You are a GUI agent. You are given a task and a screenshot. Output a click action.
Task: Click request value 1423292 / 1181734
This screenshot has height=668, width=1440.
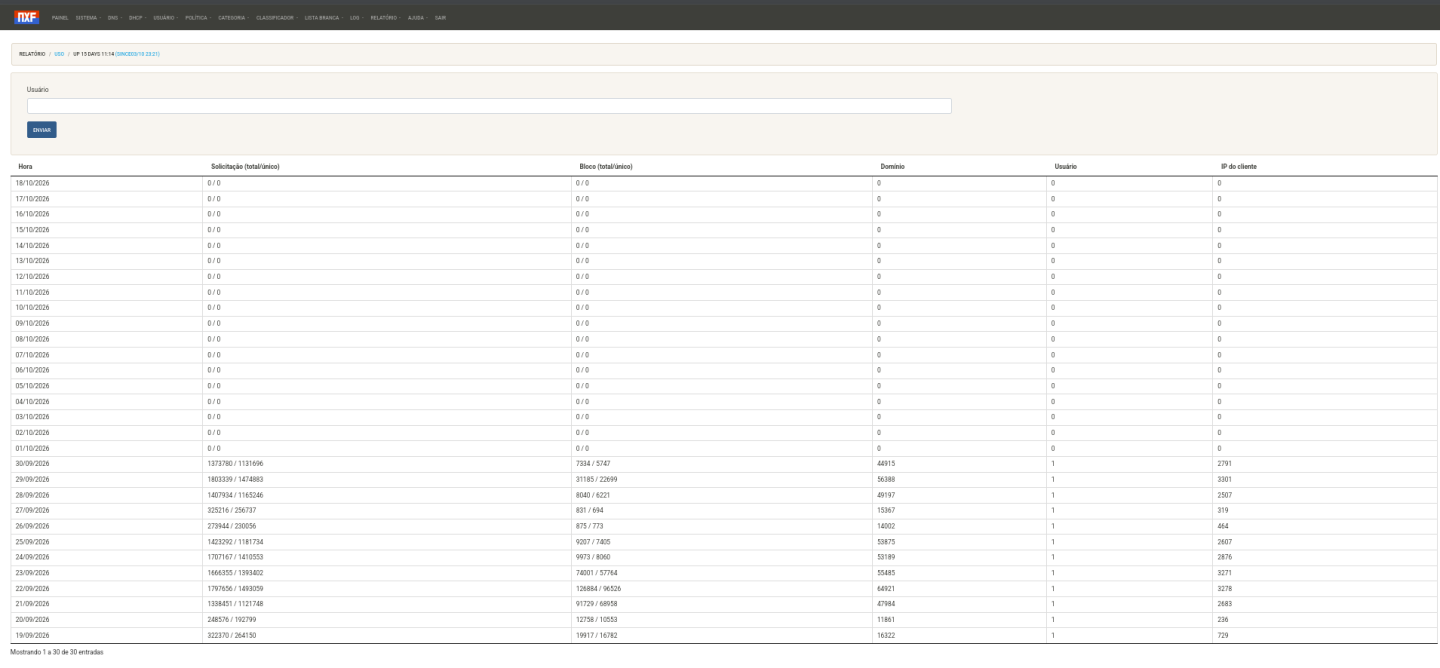pos(235,541)
